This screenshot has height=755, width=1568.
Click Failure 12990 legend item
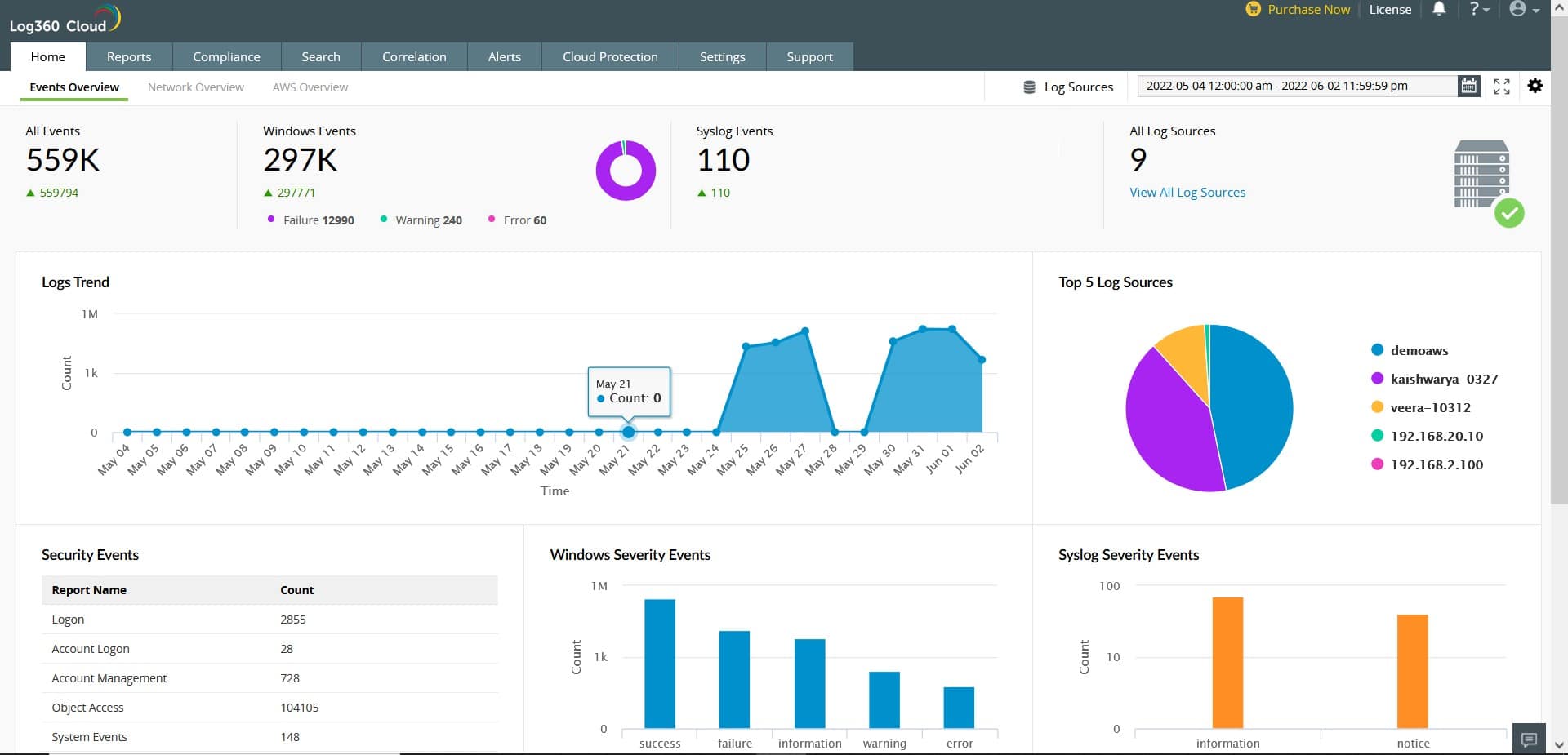point(311,220)
